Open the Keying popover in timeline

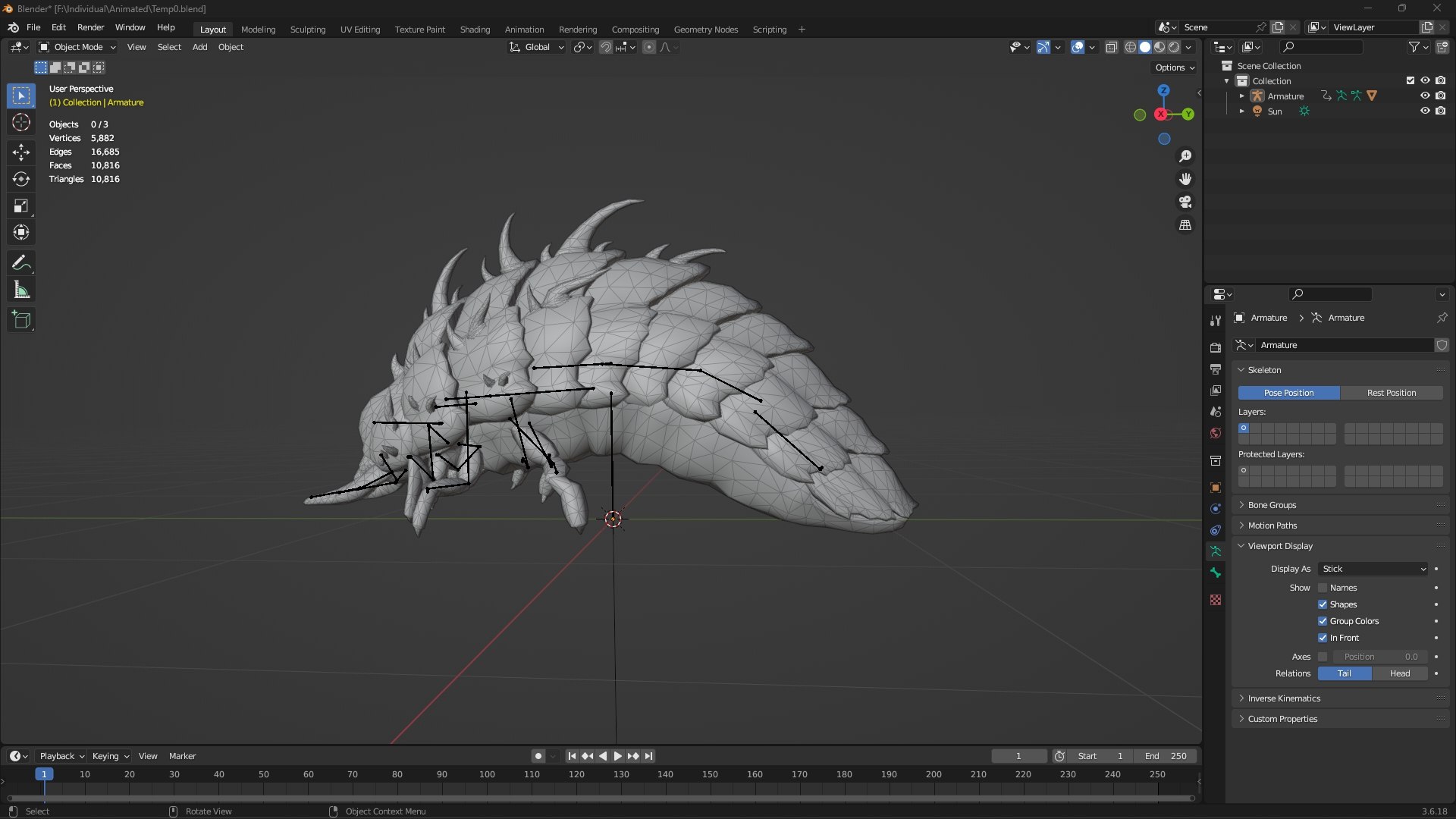click(111, 756)
